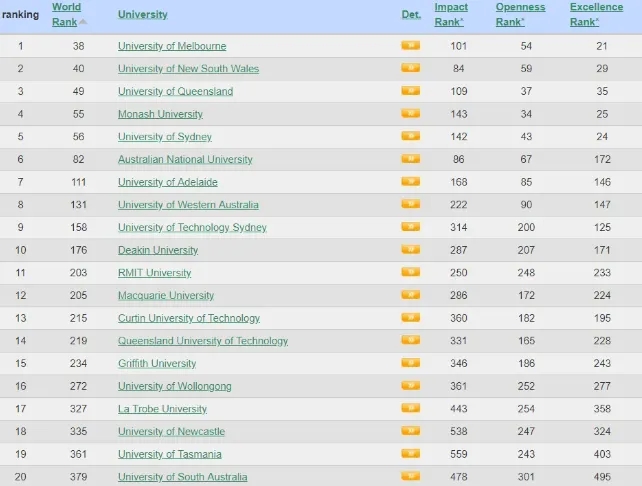Viewport: 642px width, 486px height.
Task: Open details icon for University of Adelaide
Action: click(x=411, y=181)
